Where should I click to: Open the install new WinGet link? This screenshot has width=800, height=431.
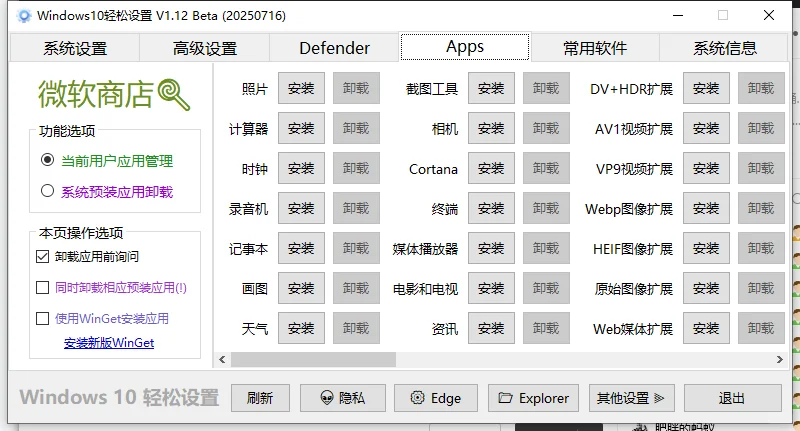(109, 343)
